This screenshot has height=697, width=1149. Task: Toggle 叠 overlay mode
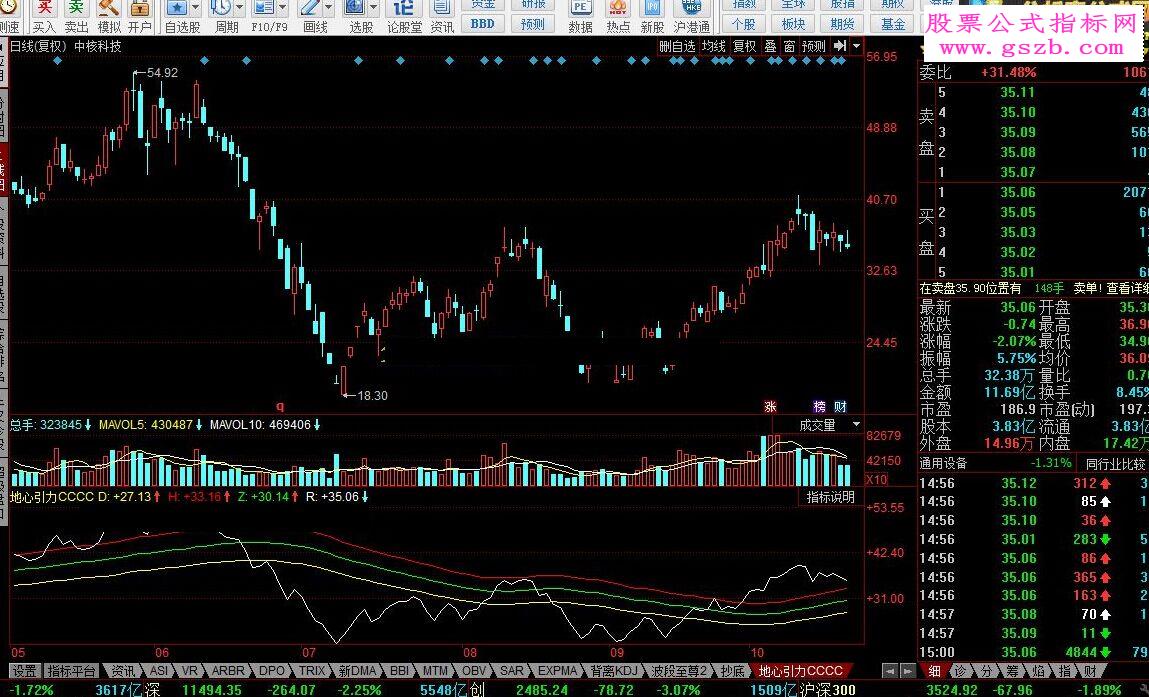pos(770,46)
